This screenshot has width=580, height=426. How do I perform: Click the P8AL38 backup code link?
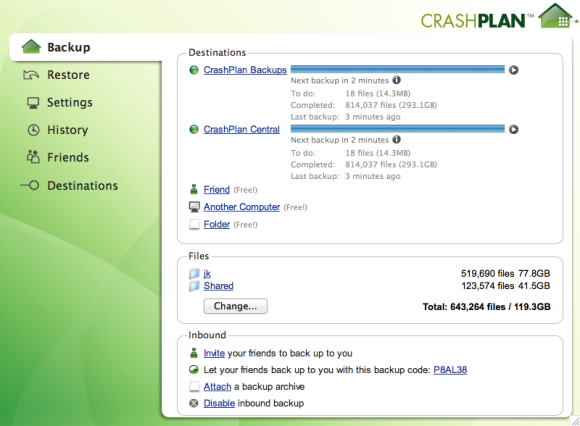(x=450, y=370)
